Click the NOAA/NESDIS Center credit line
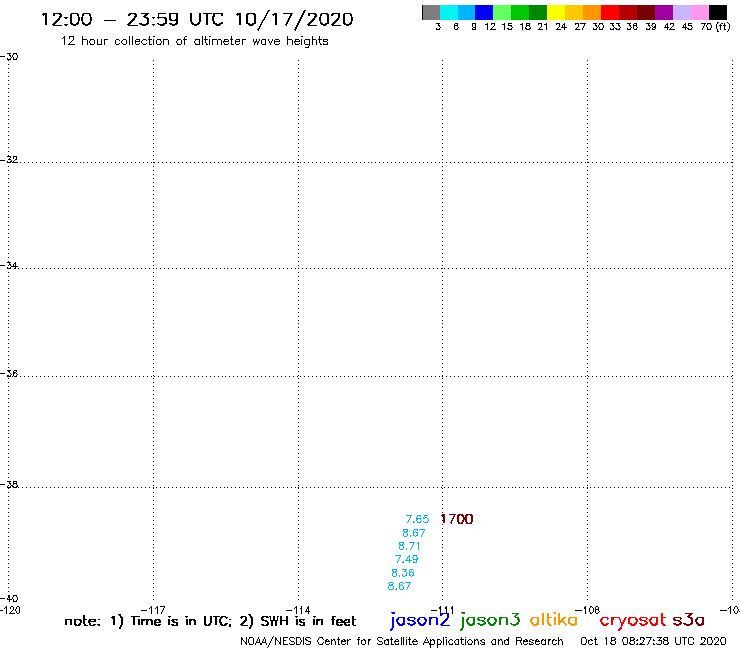Screen dimensions: 740x650 (x=402, y=641)
